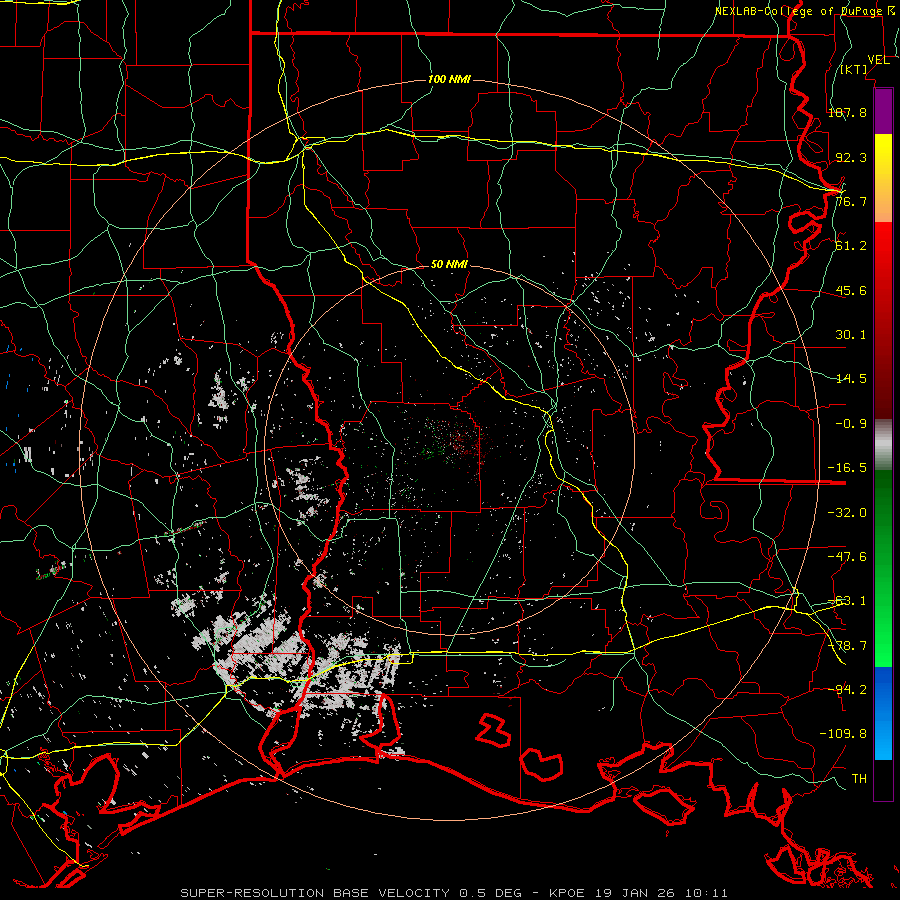Click the -16.5 legend value
This screenshot has height=900, width=900.
coord(847,468)
